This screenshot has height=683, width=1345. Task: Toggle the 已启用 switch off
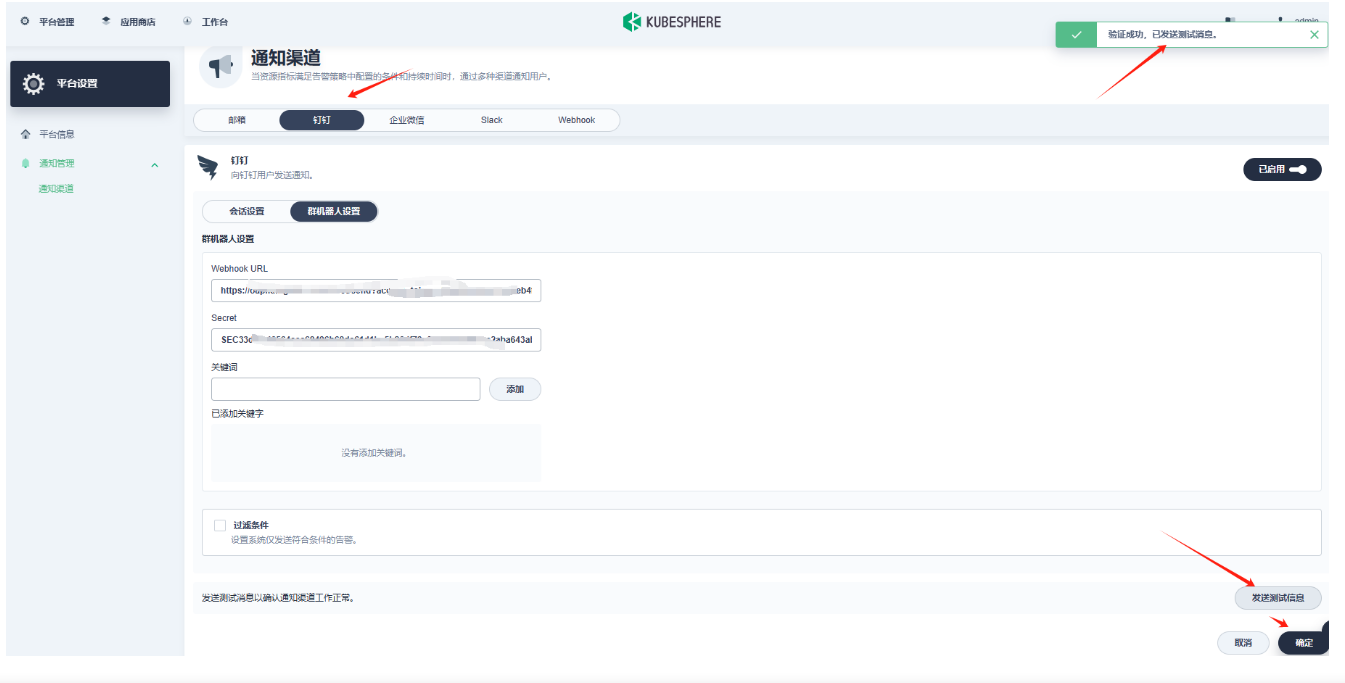click(1282, 170)
